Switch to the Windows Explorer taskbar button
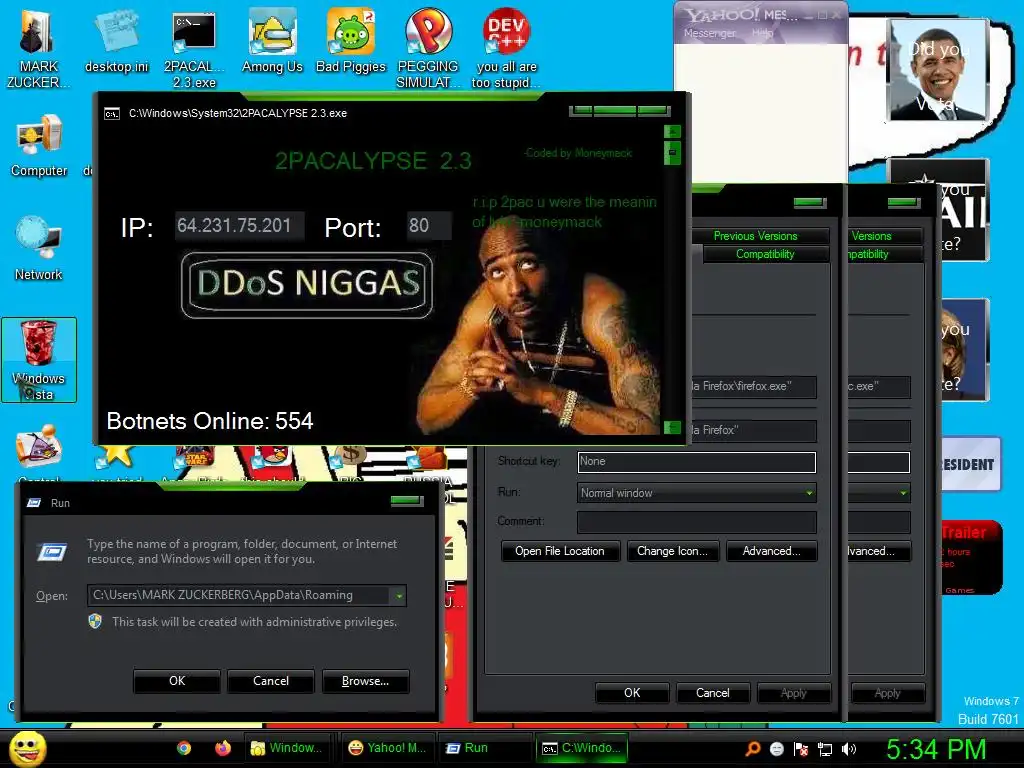 pos(287,748)
